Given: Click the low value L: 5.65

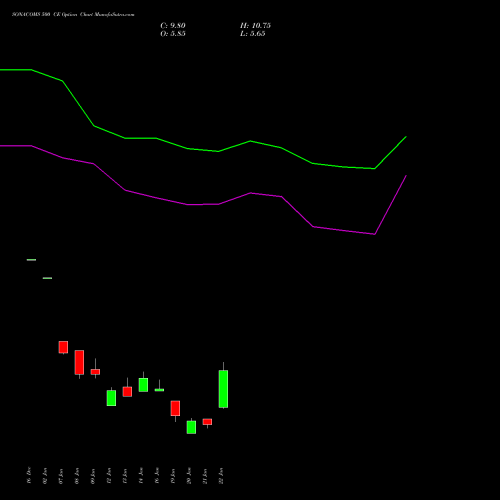Looking at the screenshot, I should pyautogui.click(x=253, y=34).
